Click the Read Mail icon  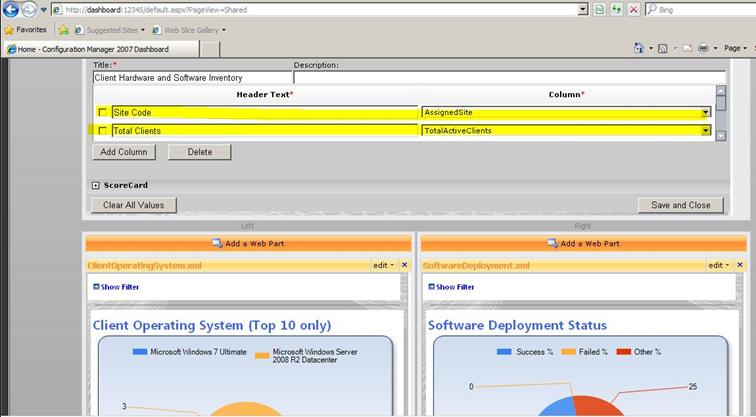pos(688,48)
